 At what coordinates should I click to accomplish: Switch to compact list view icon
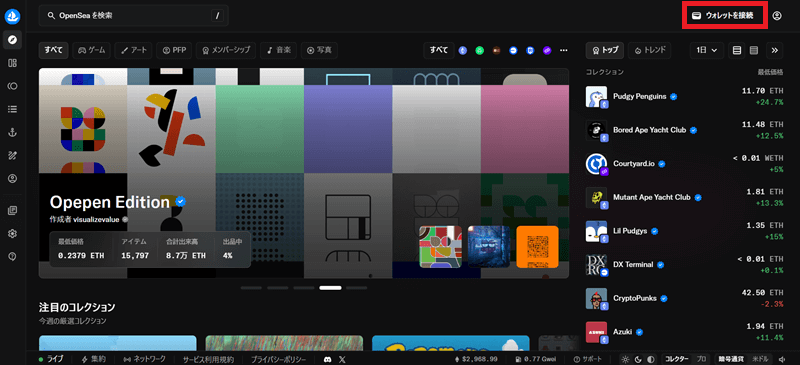pos(754,50)
